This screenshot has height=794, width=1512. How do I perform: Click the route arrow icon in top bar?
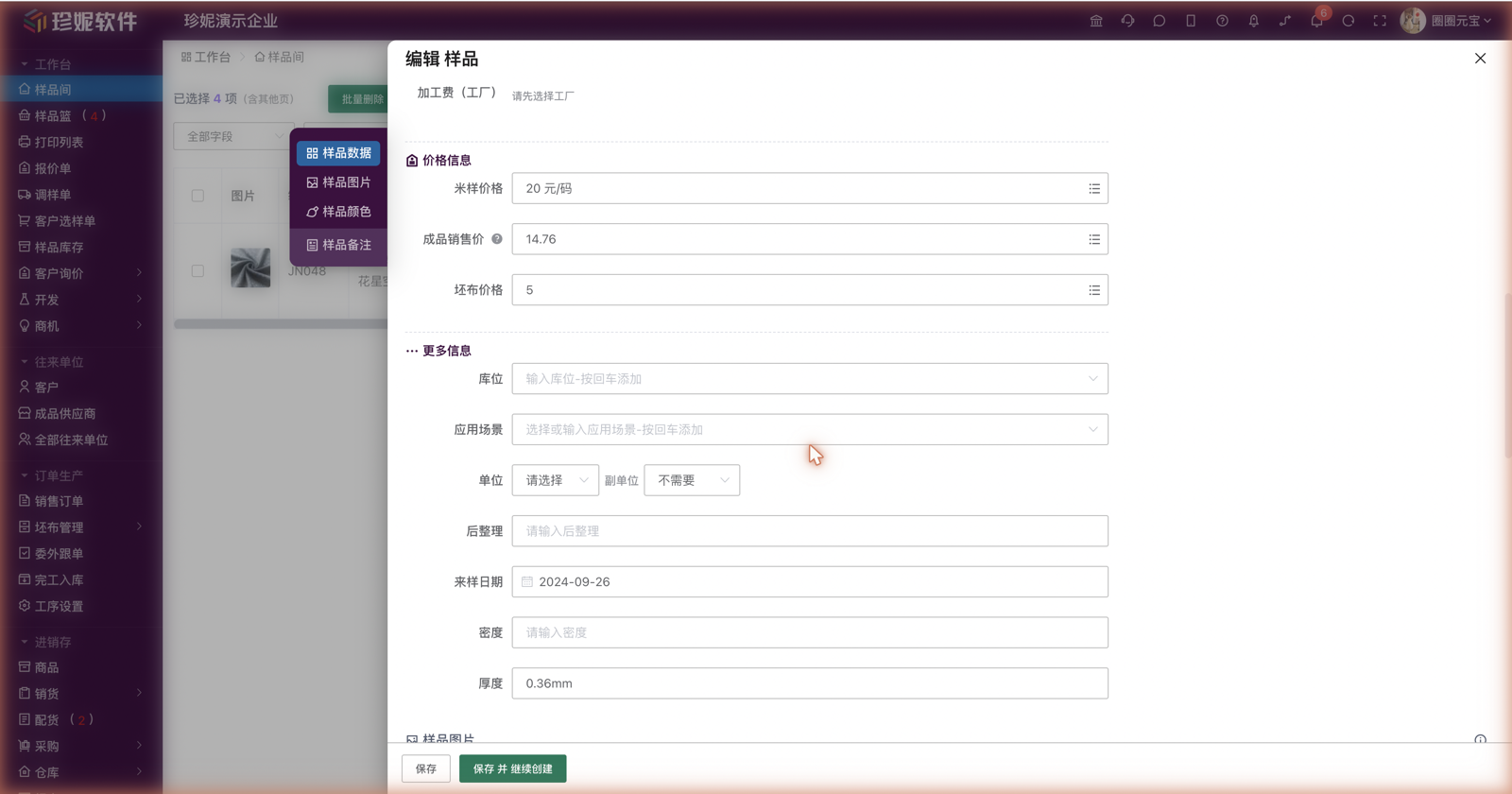pos(1285,21)
